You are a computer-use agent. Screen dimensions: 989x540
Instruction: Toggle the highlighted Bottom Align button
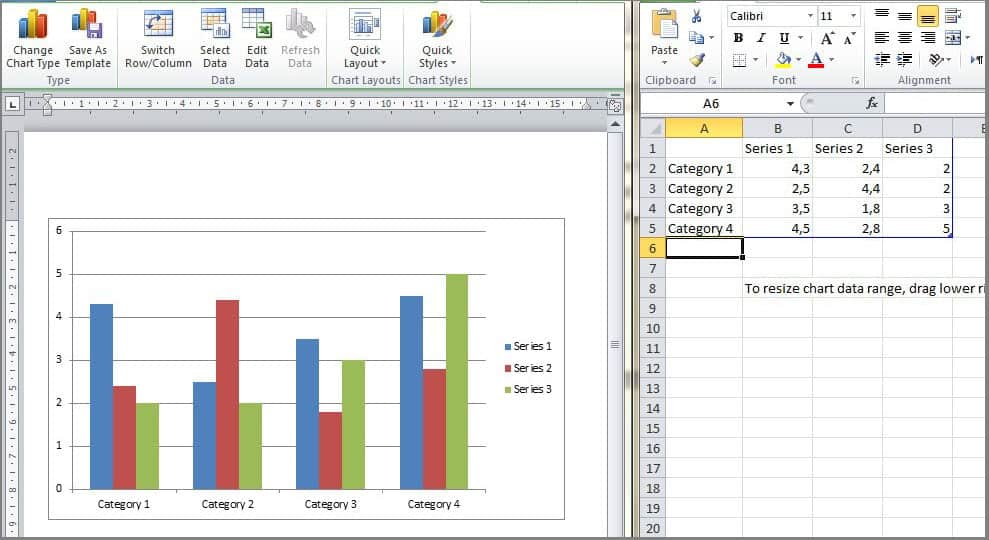(928, 16)
